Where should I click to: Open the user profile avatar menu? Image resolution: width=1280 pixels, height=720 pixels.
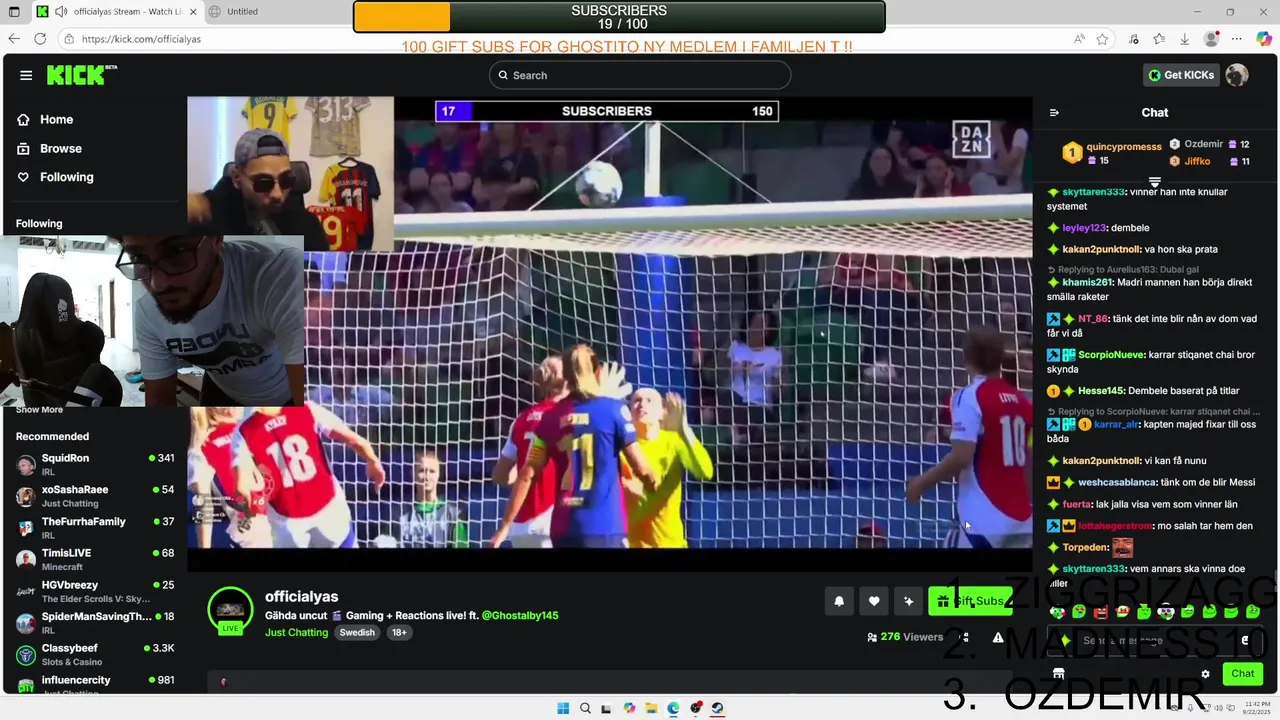(x=1237, y=75)
